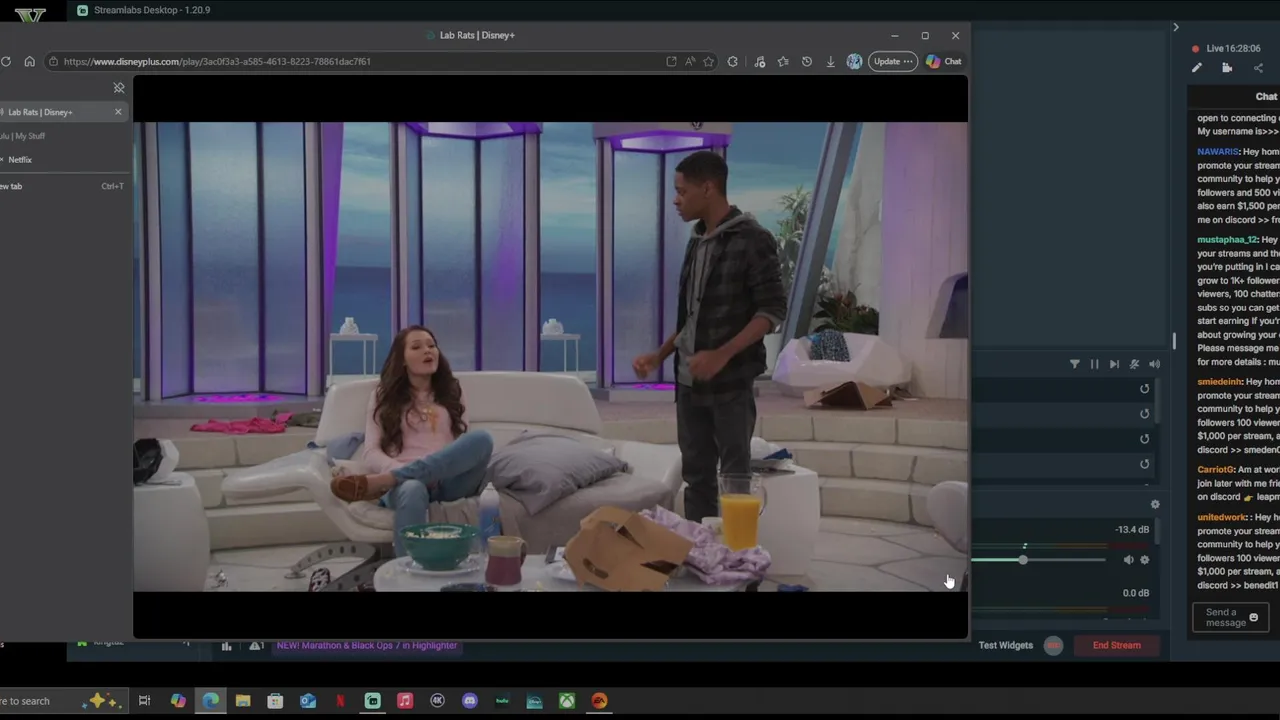Viewport: 1280px width, 720px height.
Task: Click the smiedeinh username in chat
Action: pos(1219,382)
